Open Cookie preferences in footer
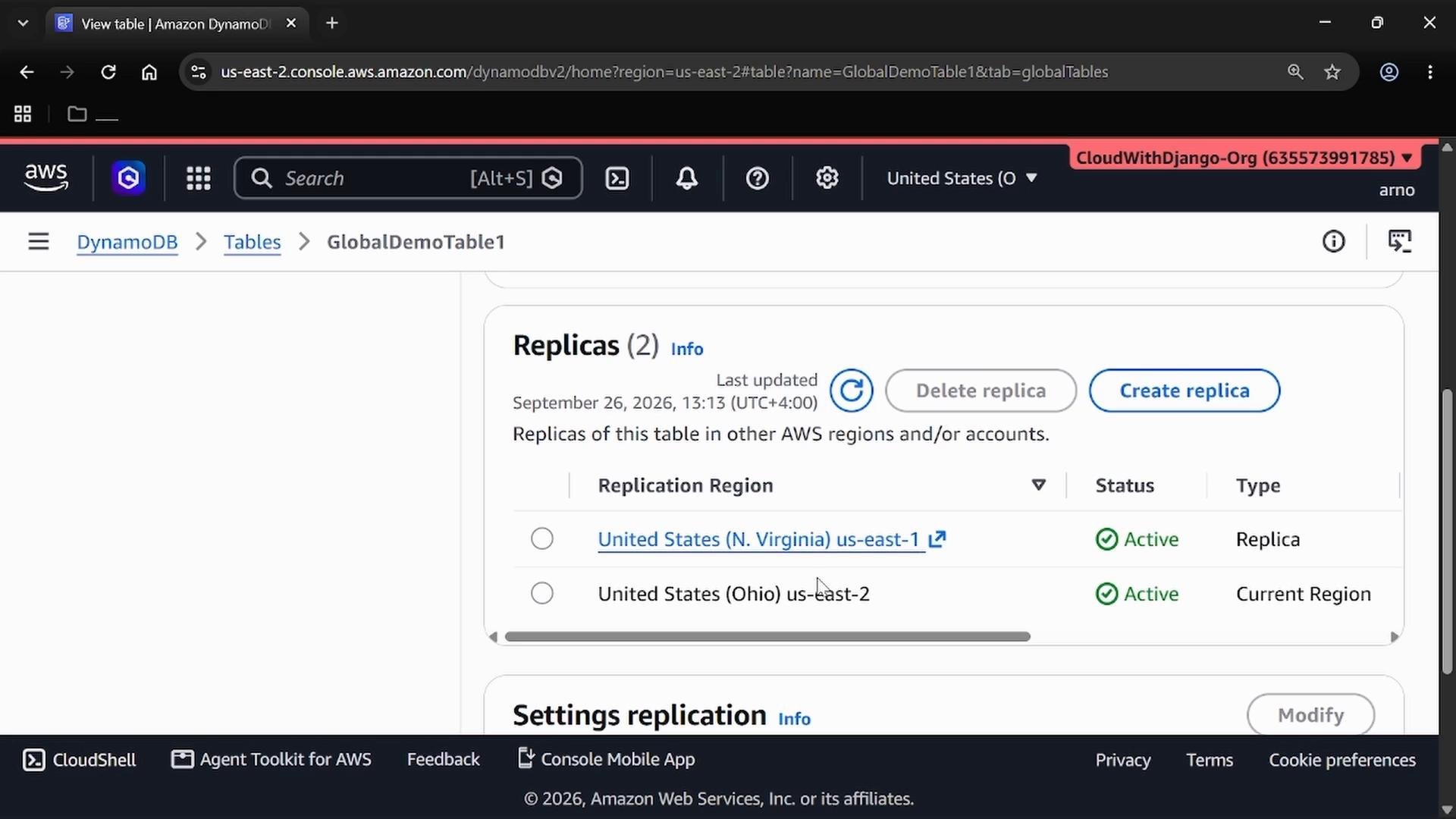 point(1342,760)
